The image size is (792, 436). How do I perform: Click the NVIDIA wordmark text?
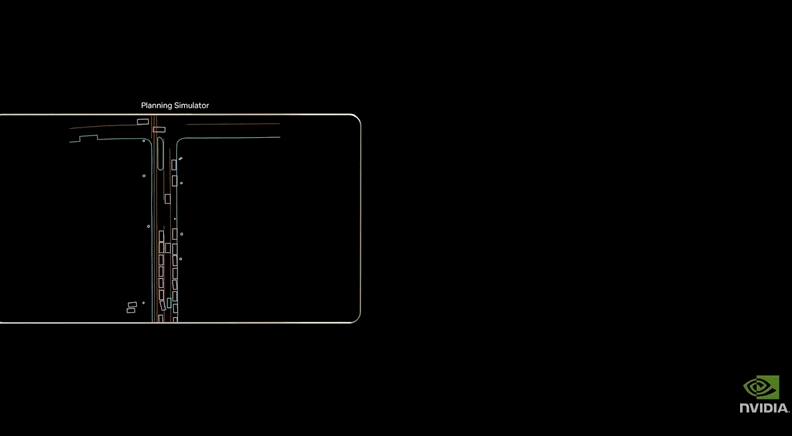tap(764, 408)
